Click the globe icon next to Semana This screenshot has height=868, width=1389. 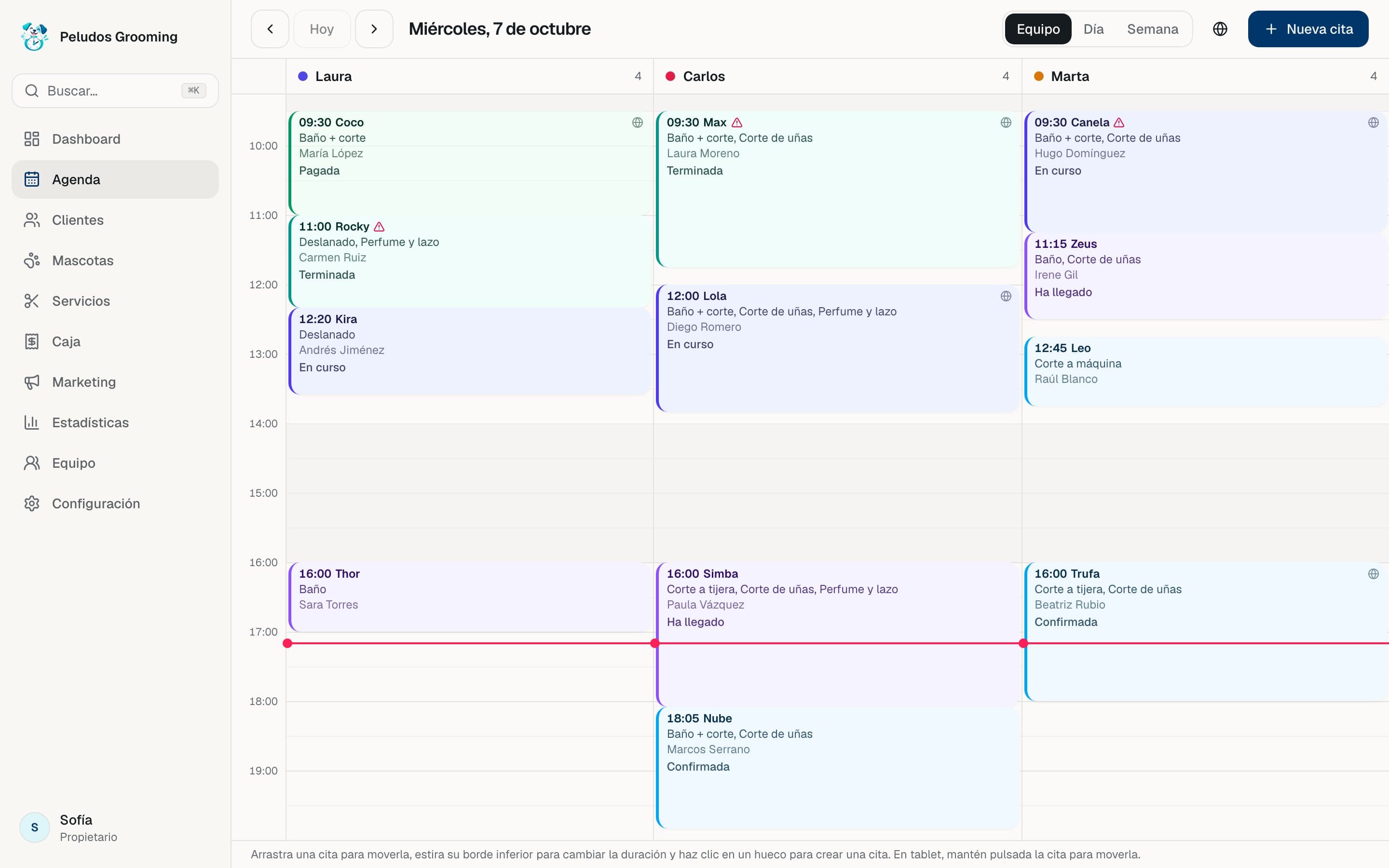[1220, 29]
